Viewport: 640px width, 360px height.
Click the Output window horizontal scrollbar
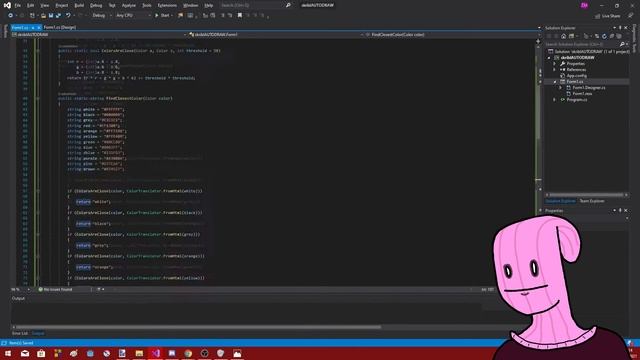[198, 327]
